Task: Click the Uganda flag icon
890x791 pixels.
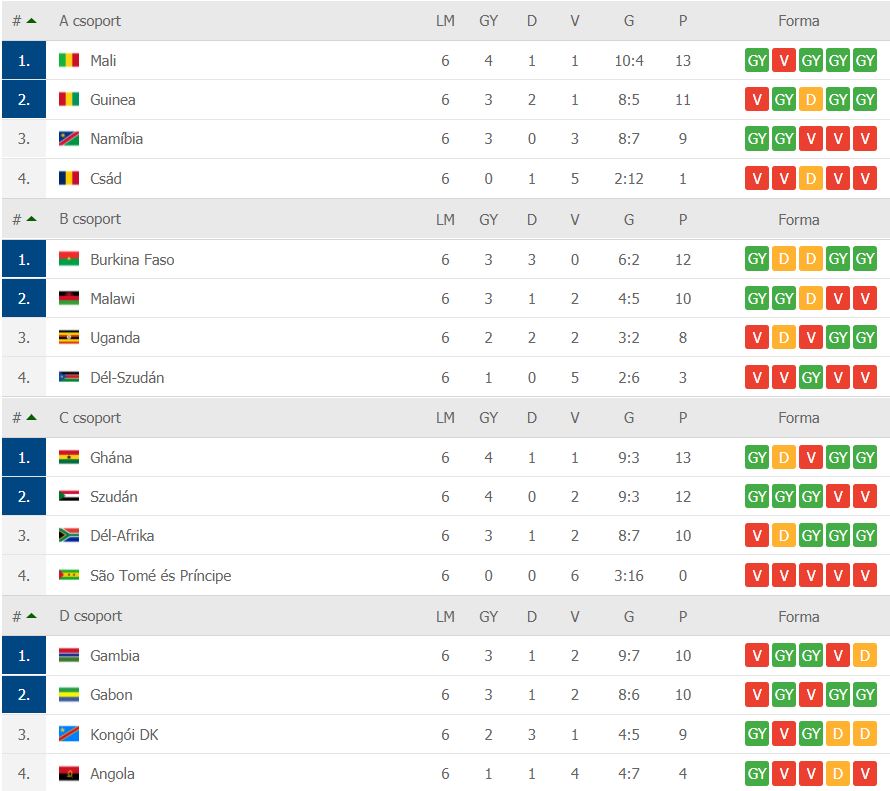Action: pyautogui.click(x=69, y=338)
